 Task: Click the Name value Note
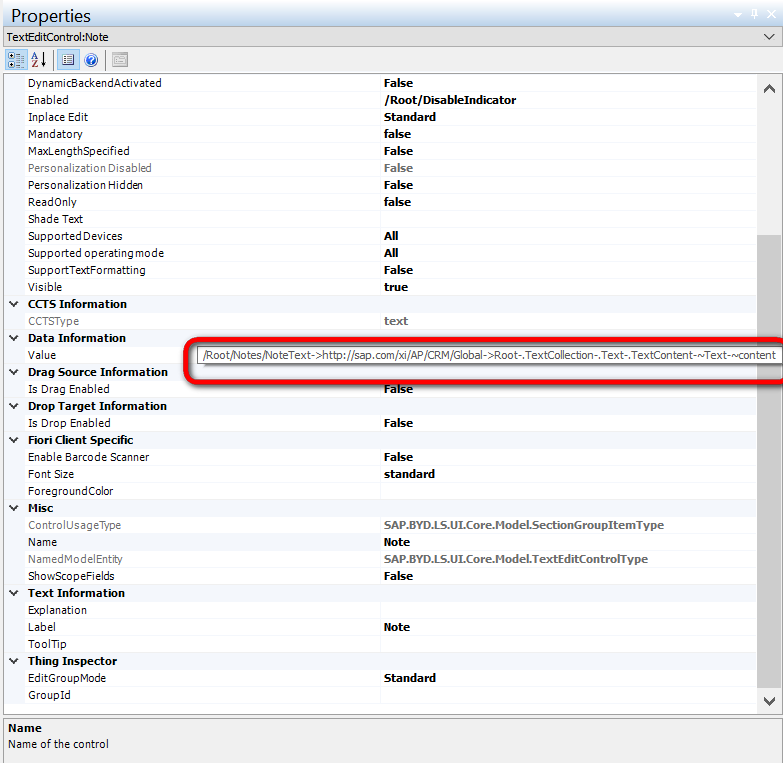[x=397, y=542]
